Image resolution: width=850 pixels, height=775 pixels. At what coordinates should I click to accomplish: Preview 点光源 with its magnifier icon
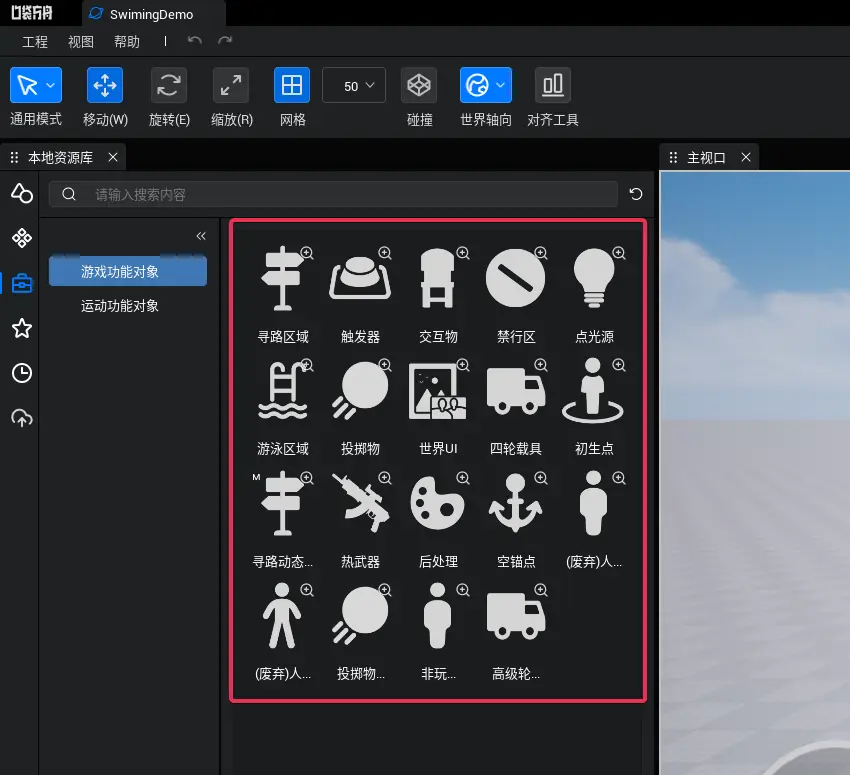619,253
